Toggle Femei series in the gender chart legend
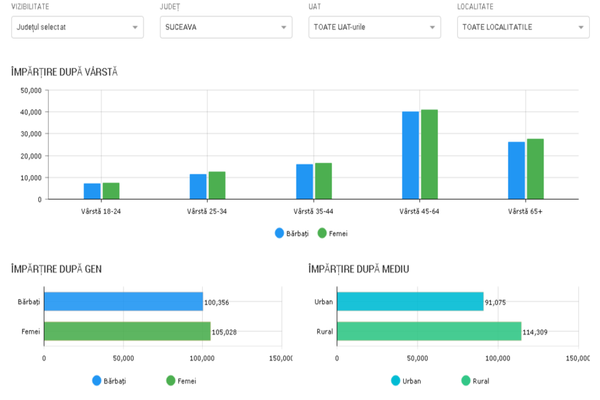 pyautogui.click(x=171, y=380)
